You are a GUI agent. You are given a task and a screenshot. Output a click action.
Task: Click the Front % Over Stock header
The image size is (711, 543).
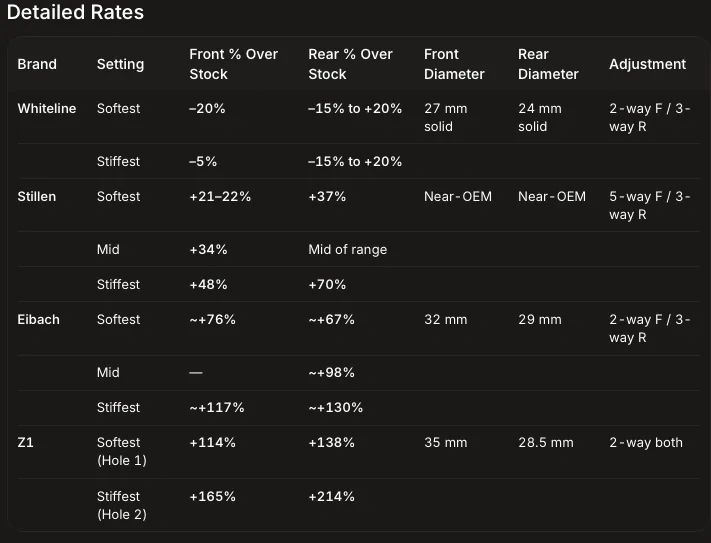click(x=234, y=64)
